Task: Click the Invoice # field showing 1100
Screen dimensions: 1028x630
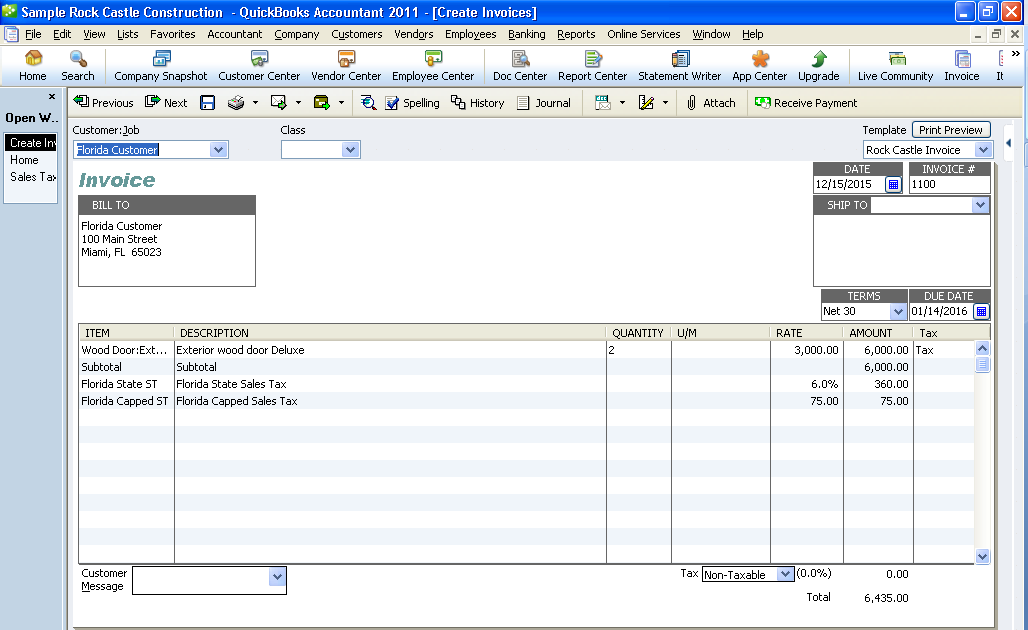Action: coord(949,184)
